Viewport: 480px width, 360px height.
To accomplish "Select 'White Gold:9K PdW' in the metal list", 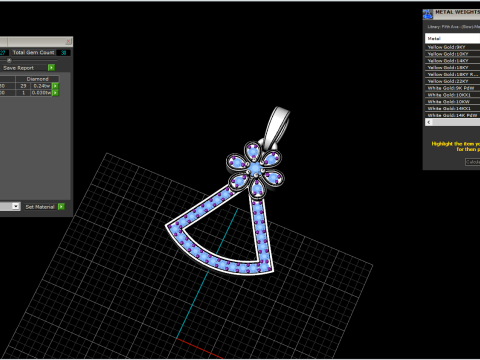I will [452, 88].
